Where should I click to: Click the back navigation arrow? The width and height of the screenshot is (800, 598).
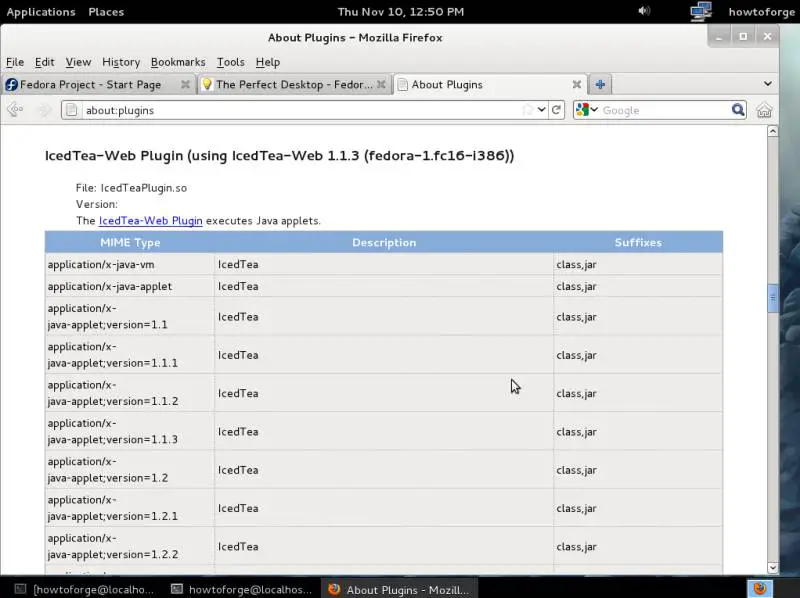click(x=15, y=110)
